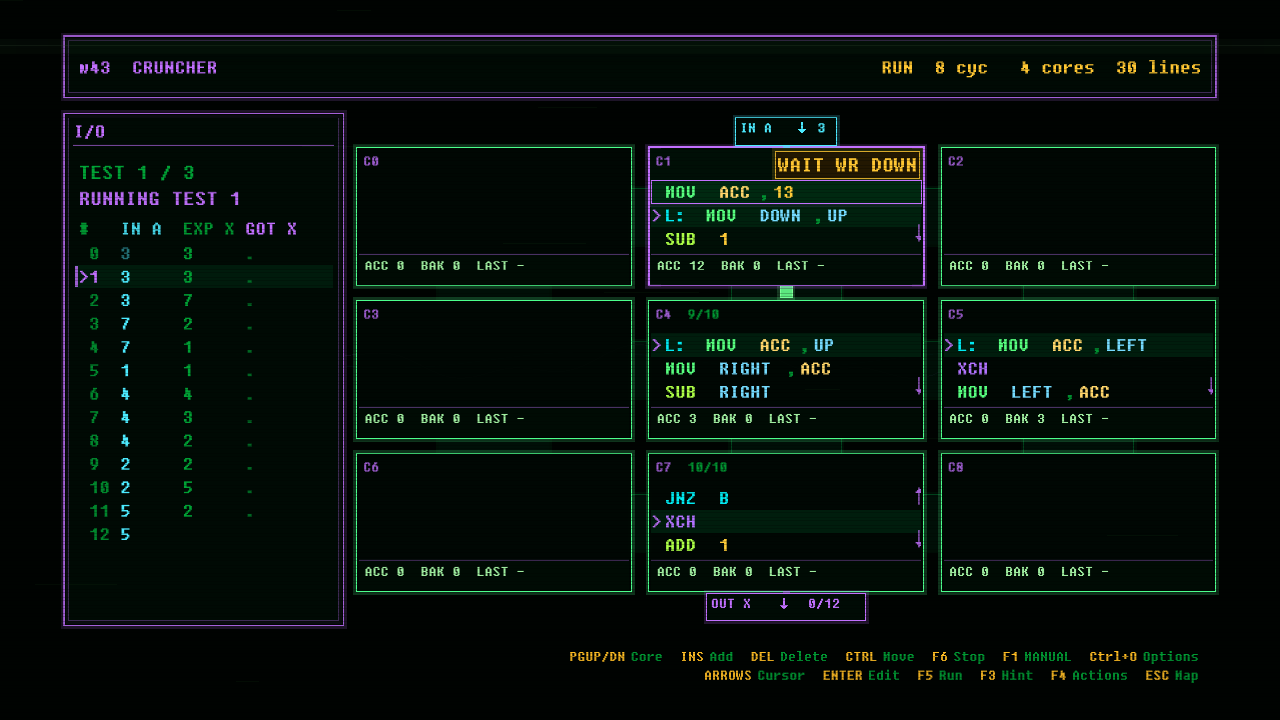
Task: Select I/O row 2 expecting 7
Action: [x=204, y=301]
